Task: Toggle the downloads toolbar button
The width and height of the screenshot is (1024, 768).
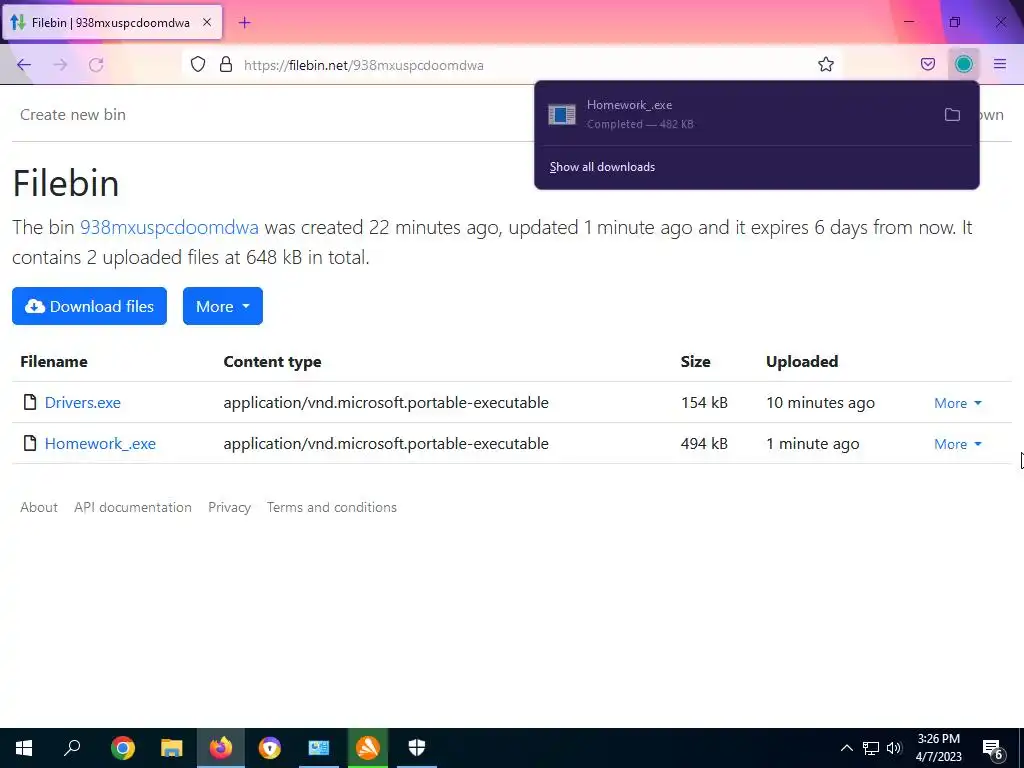Action: click(x=963, y=64)
